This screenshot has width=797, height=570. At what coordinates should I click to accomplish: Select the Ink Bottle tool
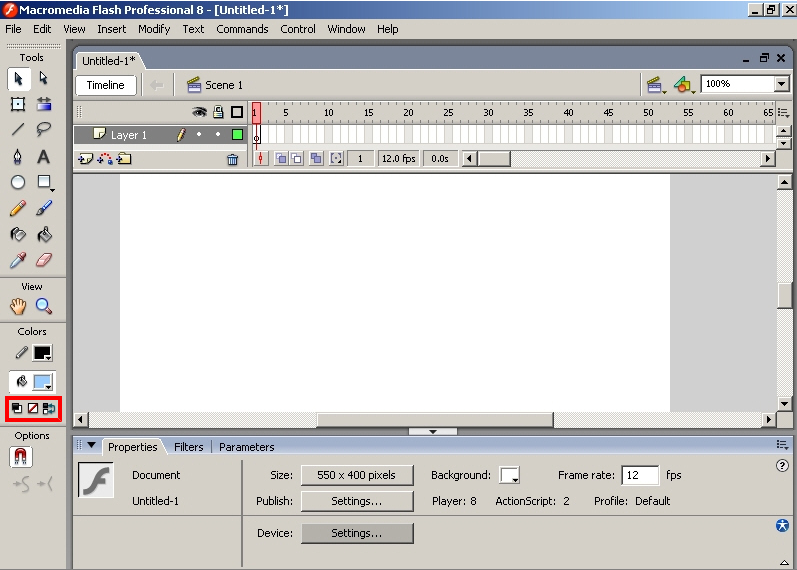[18, 234]
